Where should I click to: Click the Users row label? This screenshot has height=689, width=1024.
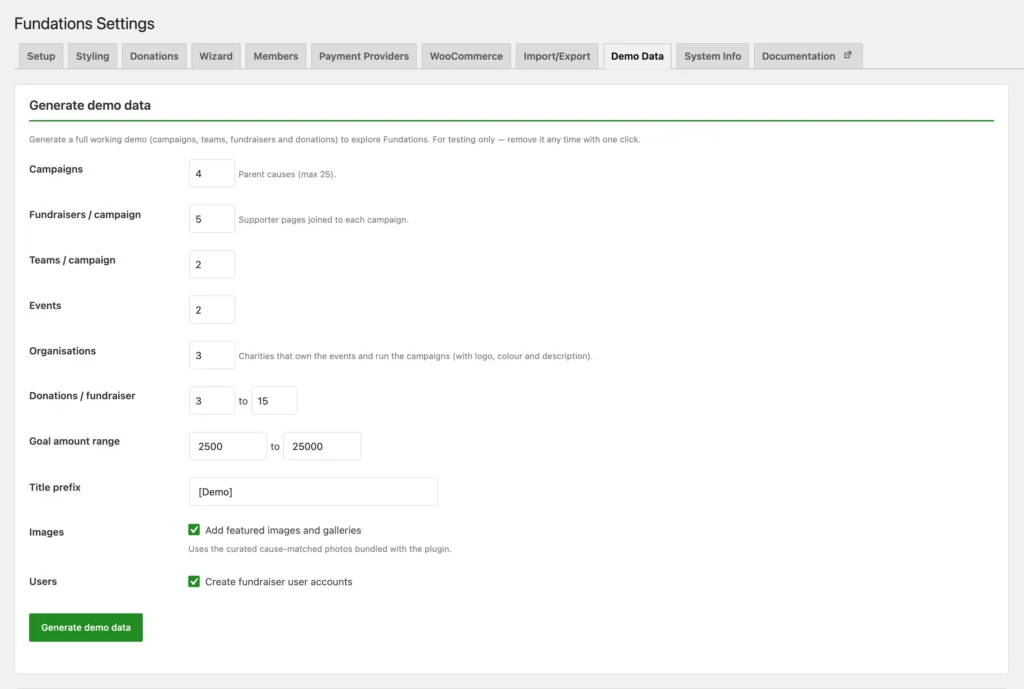pos(43,581)
